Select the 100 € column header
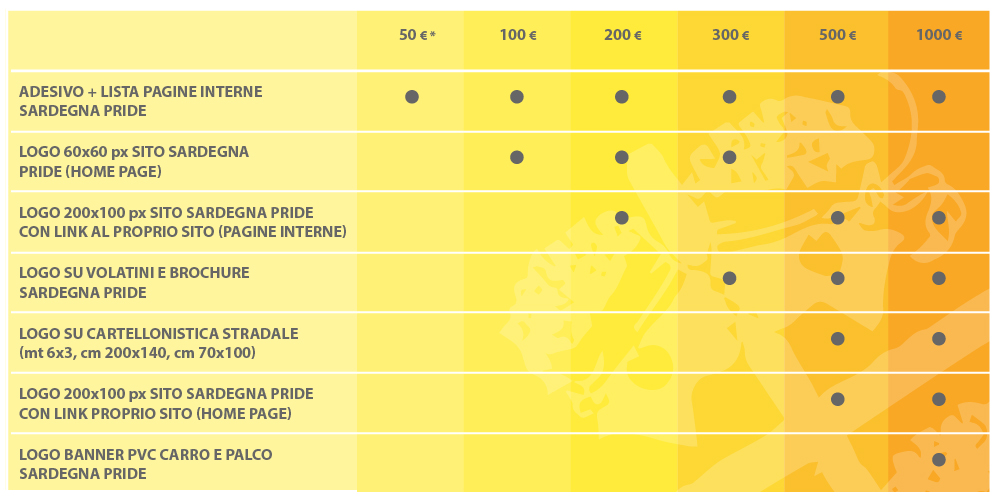Viewport: 999px width, 500px height. point(518,35)
